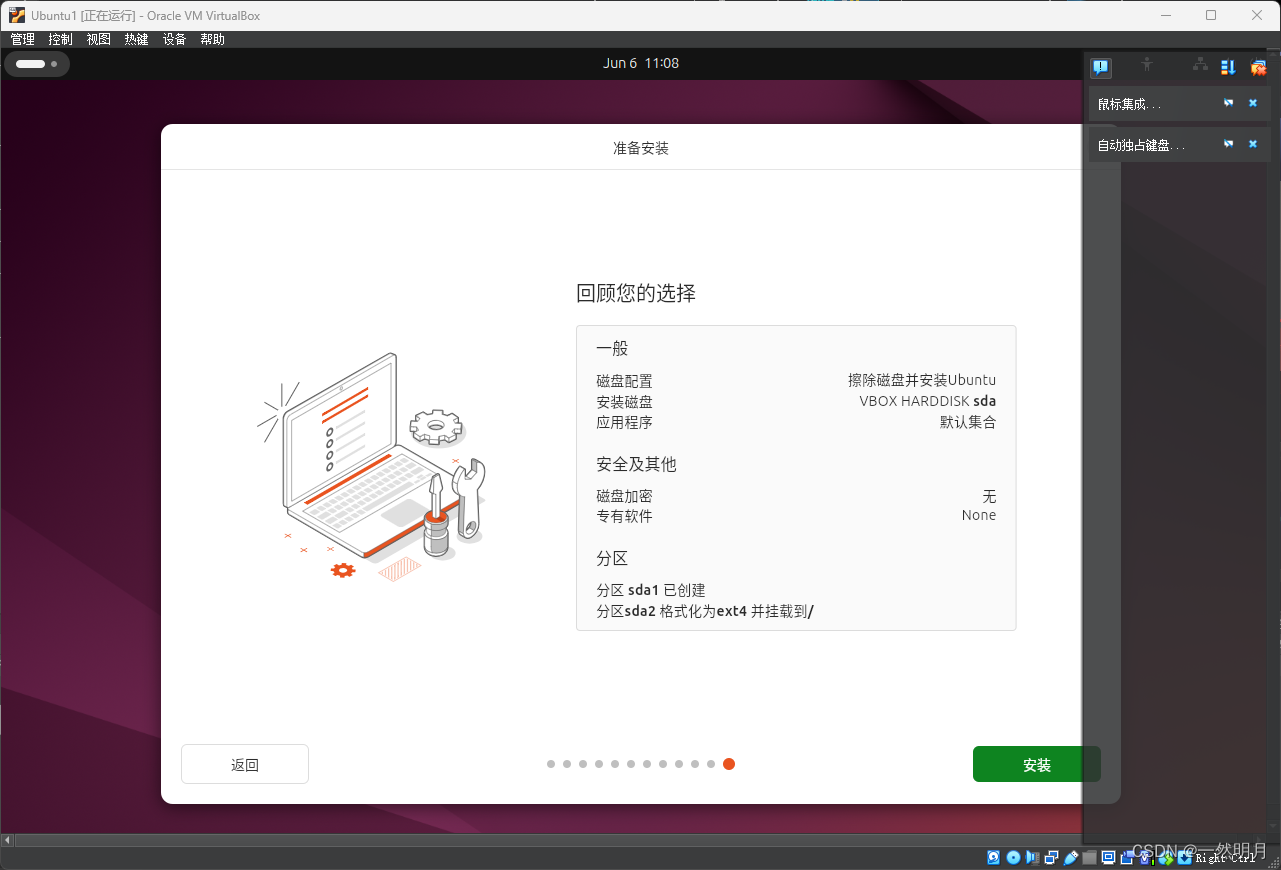Image resolution: width=1281 pixels, height=870 pixels.
Task: Click the delete all notifications icon
Action: coord(1258,67)
